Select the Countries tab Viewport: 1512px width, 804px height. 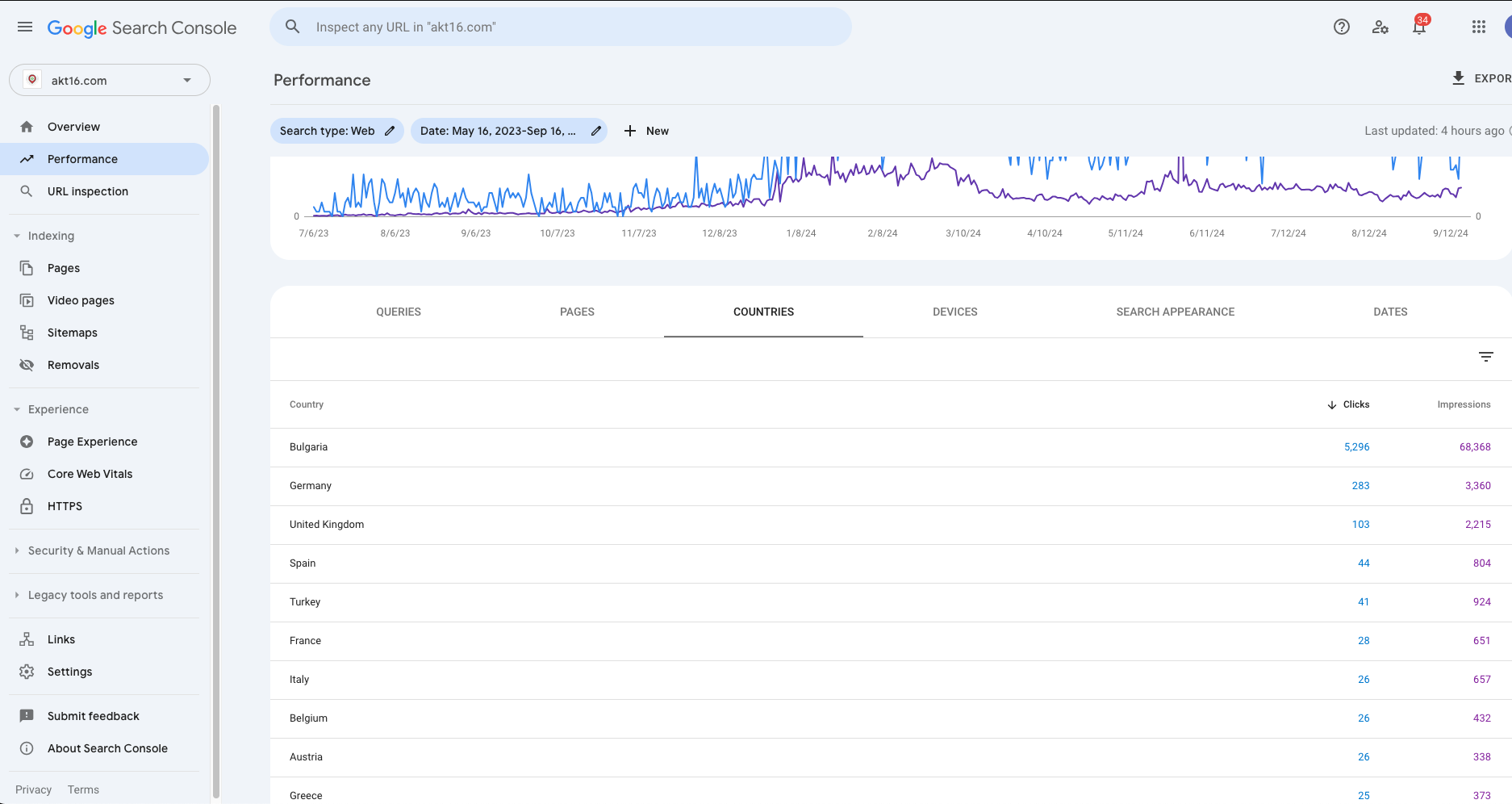pyautogui.click(x=763, y=312)
